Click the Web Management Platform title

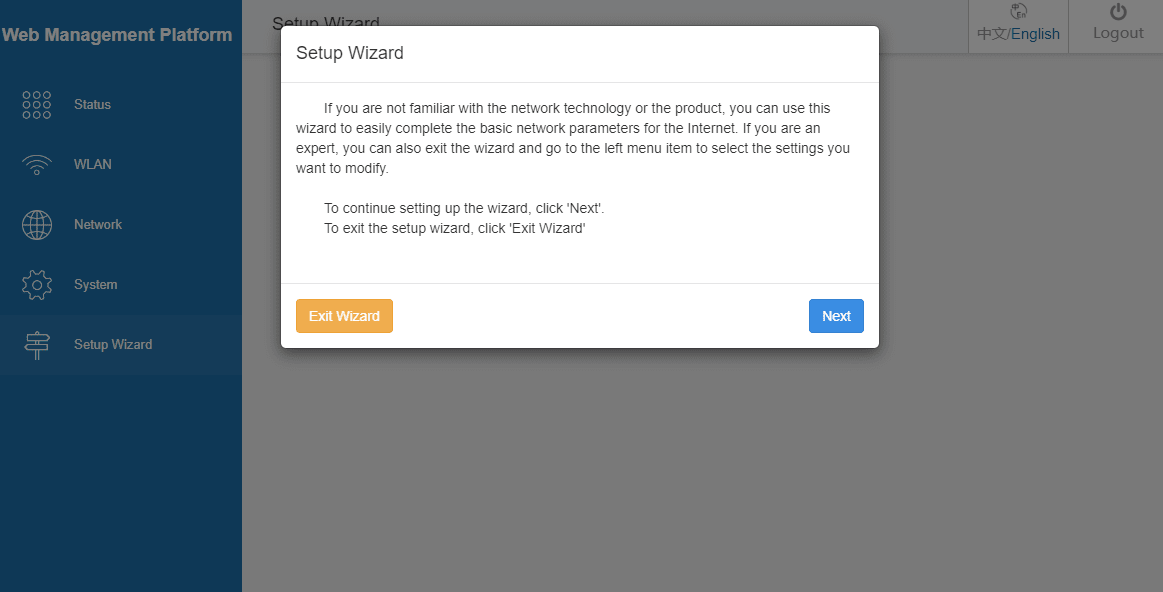click(117, 35)
